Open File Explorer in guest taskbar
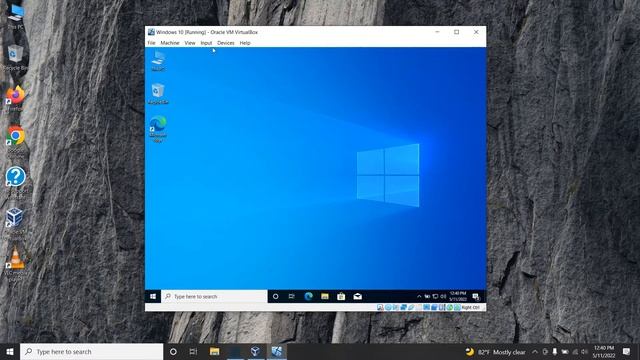Screen dimensions: 640x360 pos(324,296)
